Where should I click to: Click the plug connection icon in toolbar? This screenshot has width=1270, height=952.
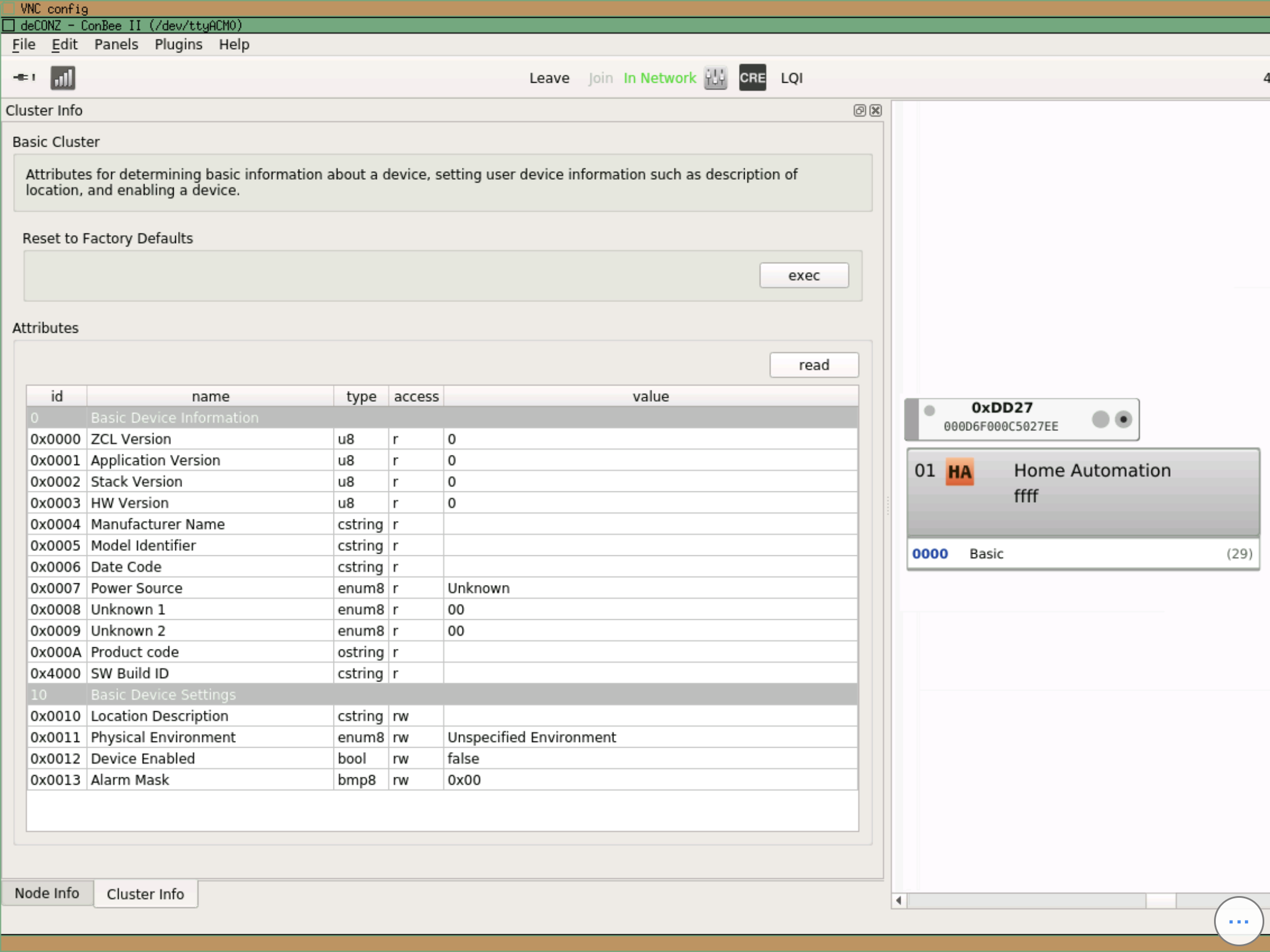[23, 78]
